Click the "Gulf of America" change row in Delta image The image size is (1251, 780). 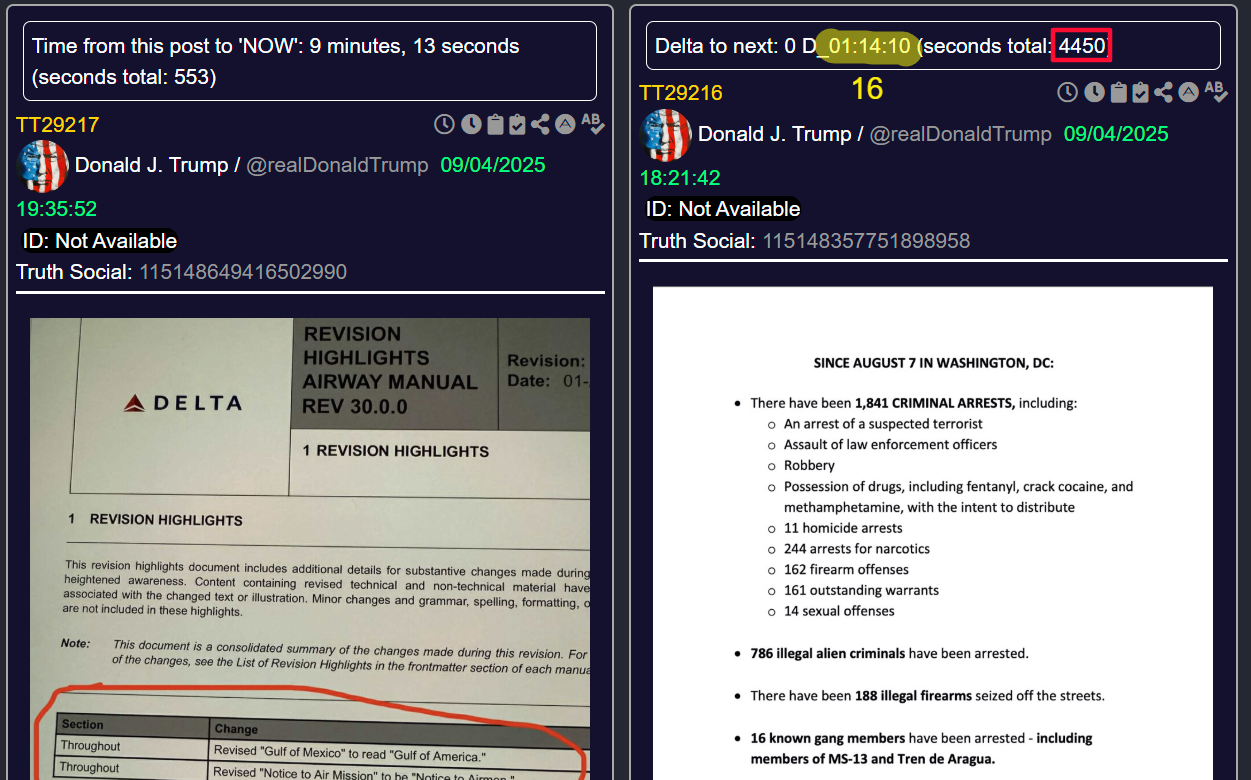(x=320, y=750)
